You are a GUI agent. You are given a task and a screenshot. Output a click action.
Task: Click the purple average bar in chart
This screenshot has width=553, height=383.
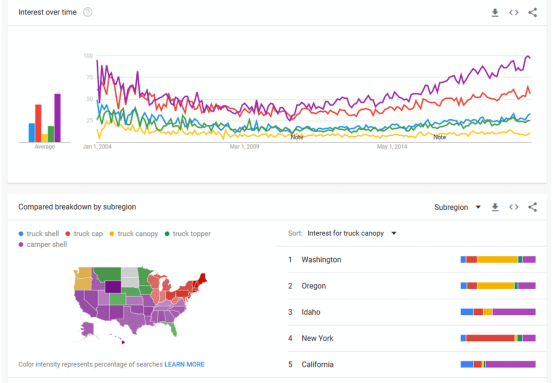(57, 118)
